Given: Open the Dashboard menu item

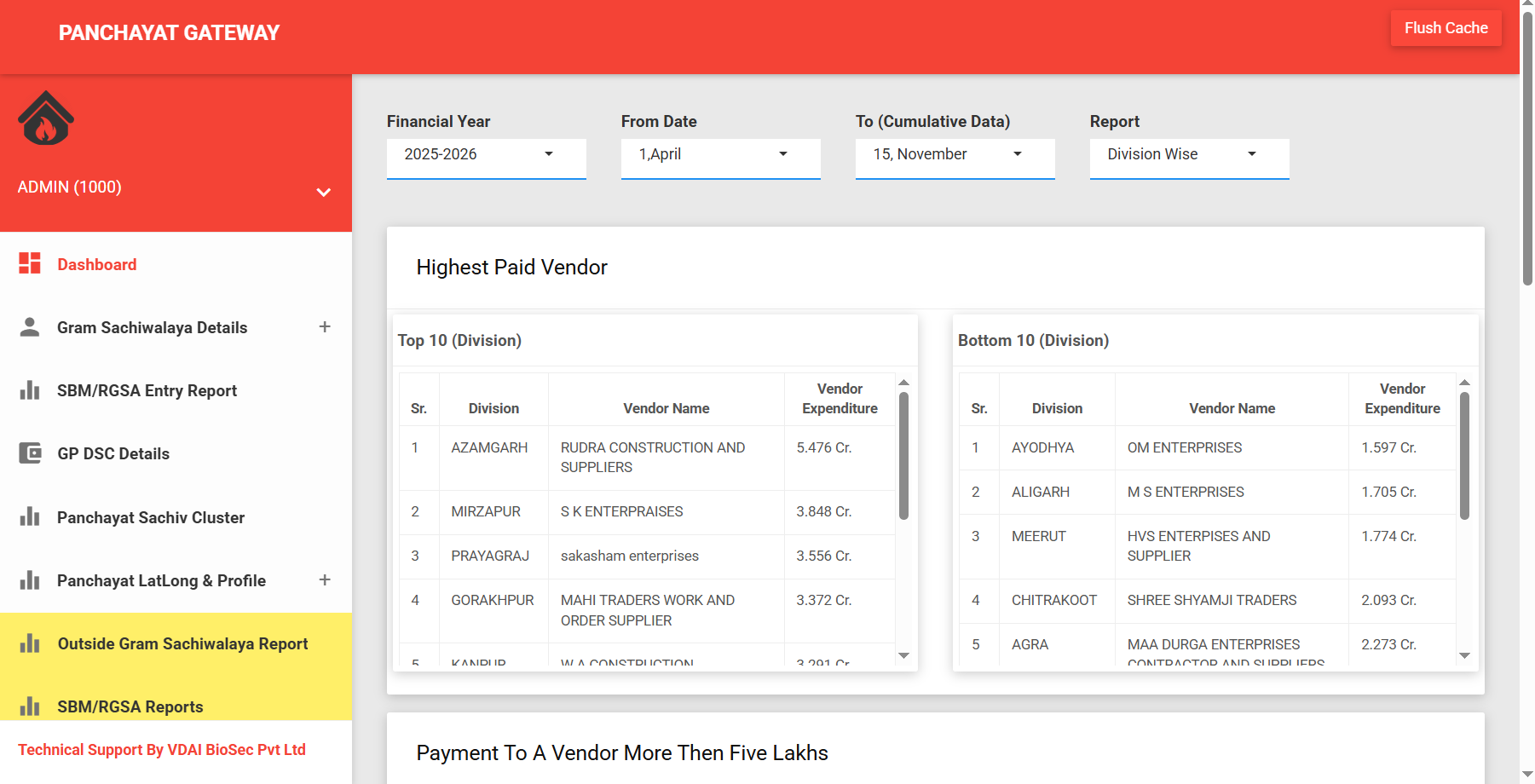Looking at the screenshot, I should click(96, 264).
